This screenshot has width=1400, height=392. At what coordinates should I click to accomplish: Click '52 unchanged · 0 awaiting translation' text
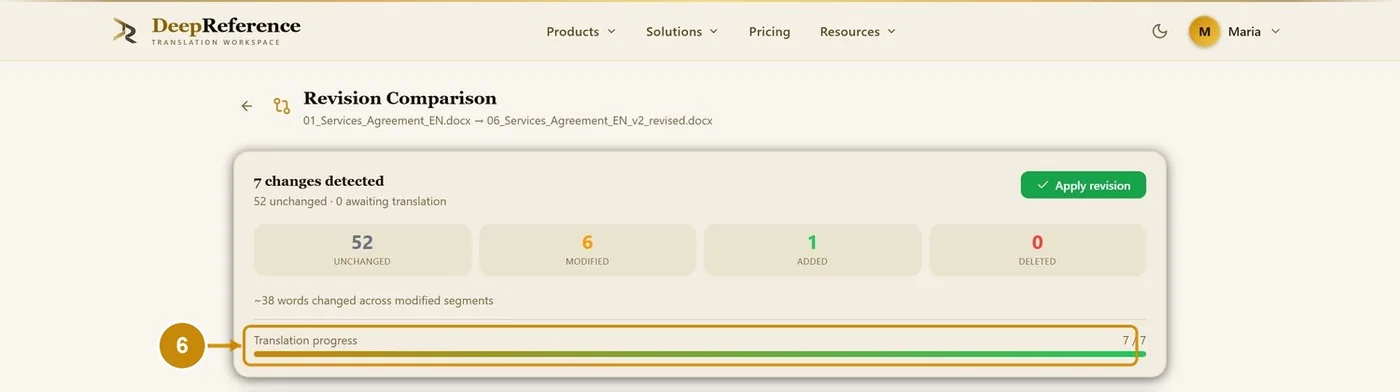tap(350, 201)
